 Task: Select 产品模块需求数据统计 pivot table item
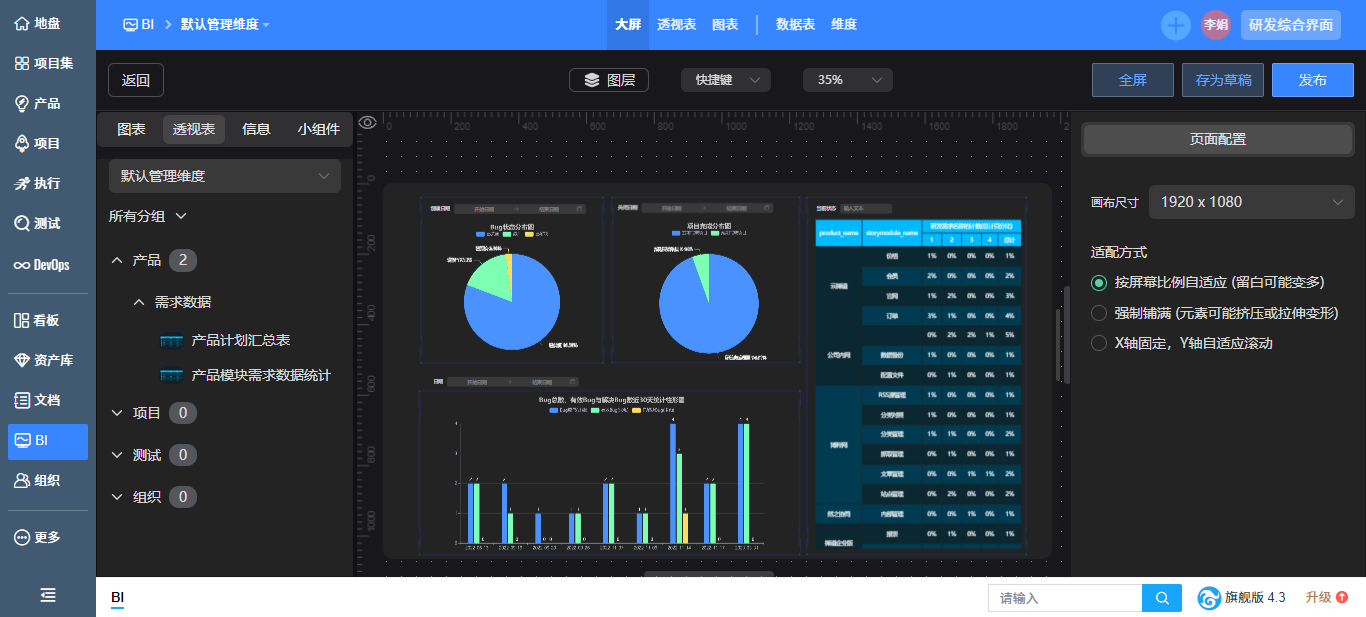[247, 376]
